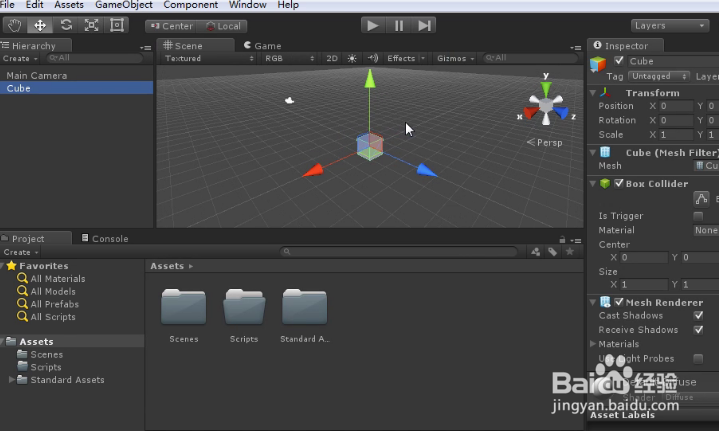719x431 pixels.
Task: Open the Project tab
Action: [36, 238]
